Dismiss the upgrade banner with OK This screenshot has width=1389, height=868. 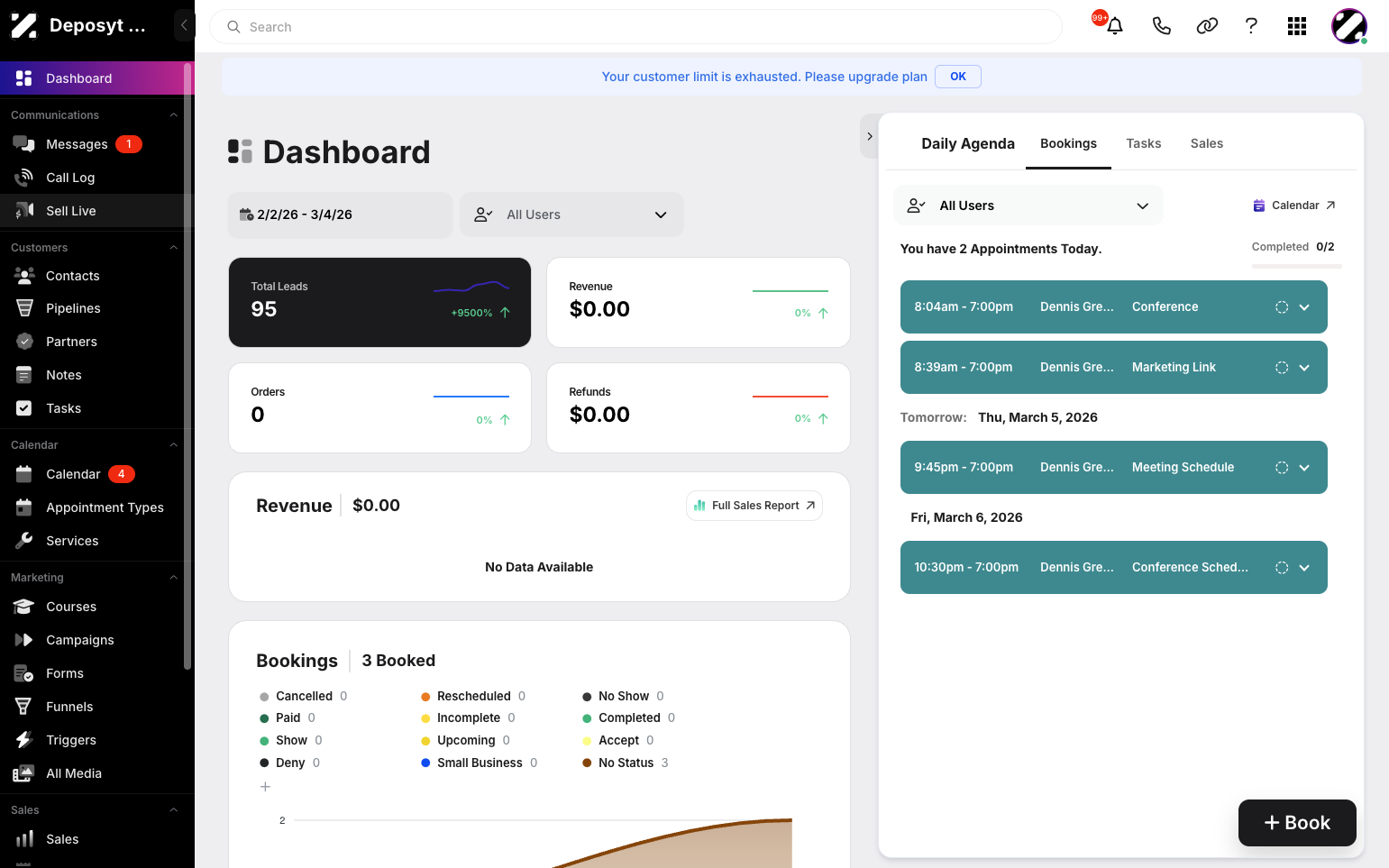[957, 77]
